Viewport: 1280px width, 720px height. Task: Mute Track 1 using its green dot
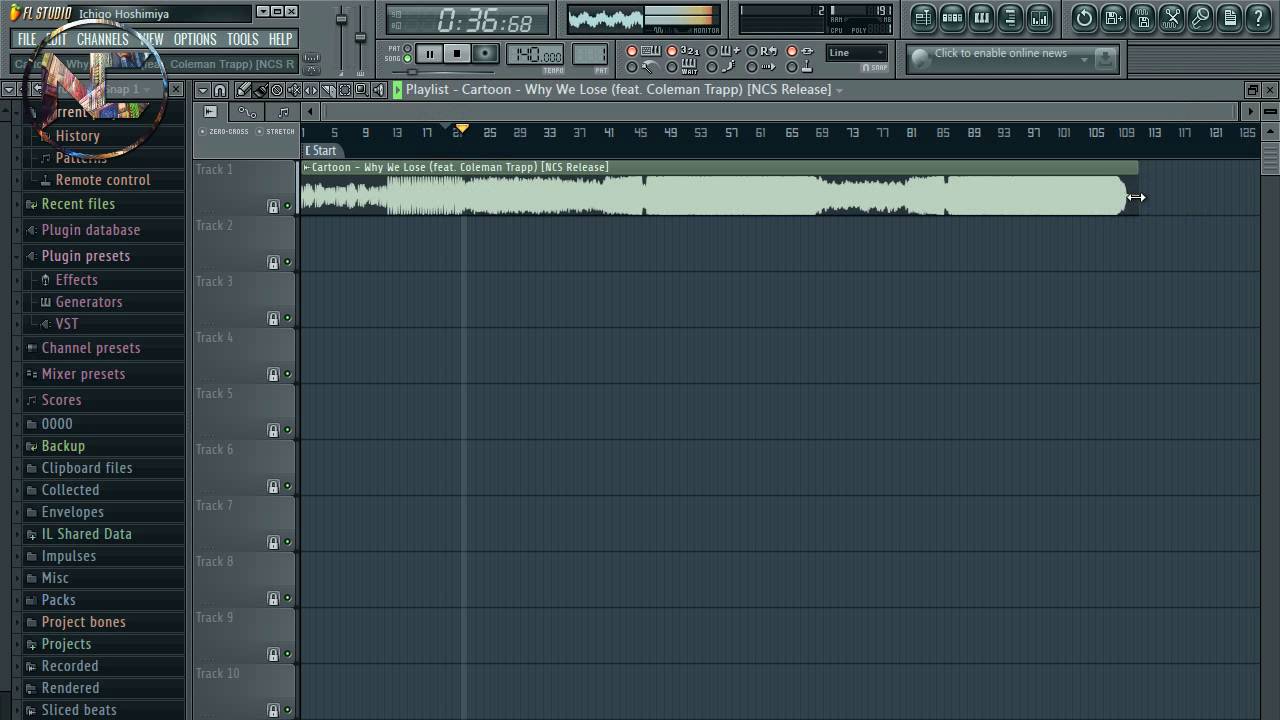pos(288,206)
